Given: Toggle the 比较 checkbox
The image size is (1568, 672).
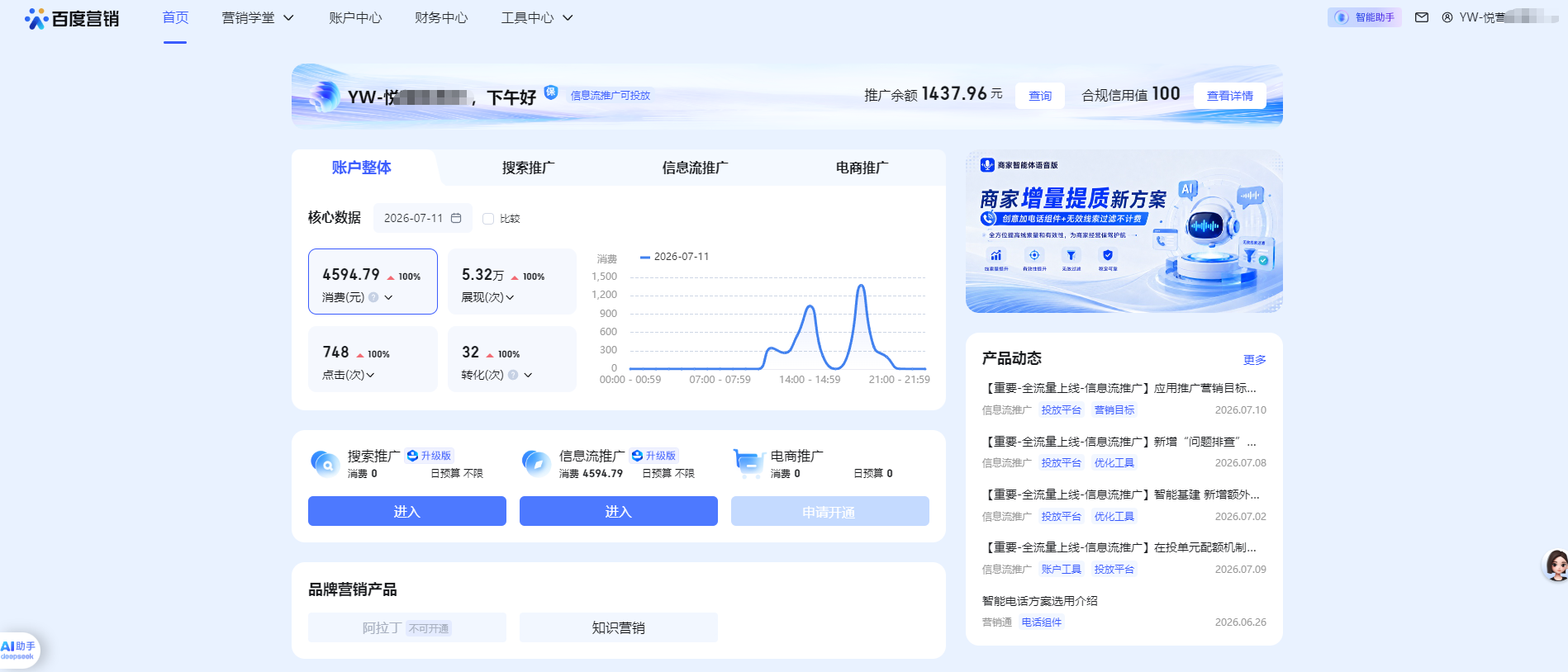Looking at the screenshot, I should pos(488,219).
